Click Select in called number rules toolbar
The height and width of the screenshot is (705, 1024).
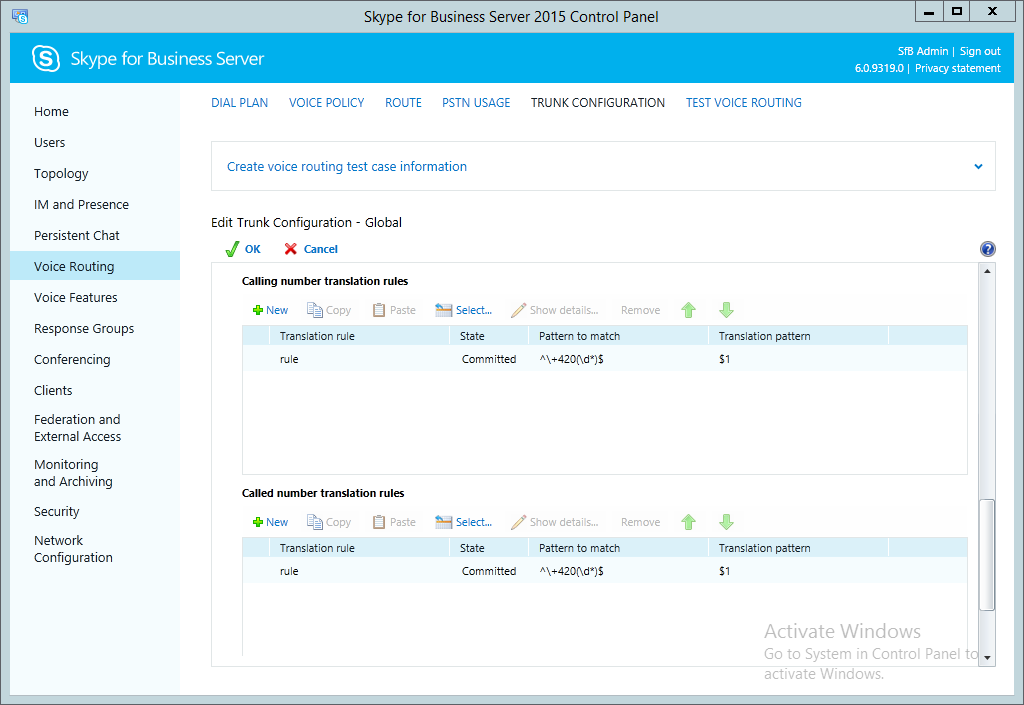tap(464, 522)
